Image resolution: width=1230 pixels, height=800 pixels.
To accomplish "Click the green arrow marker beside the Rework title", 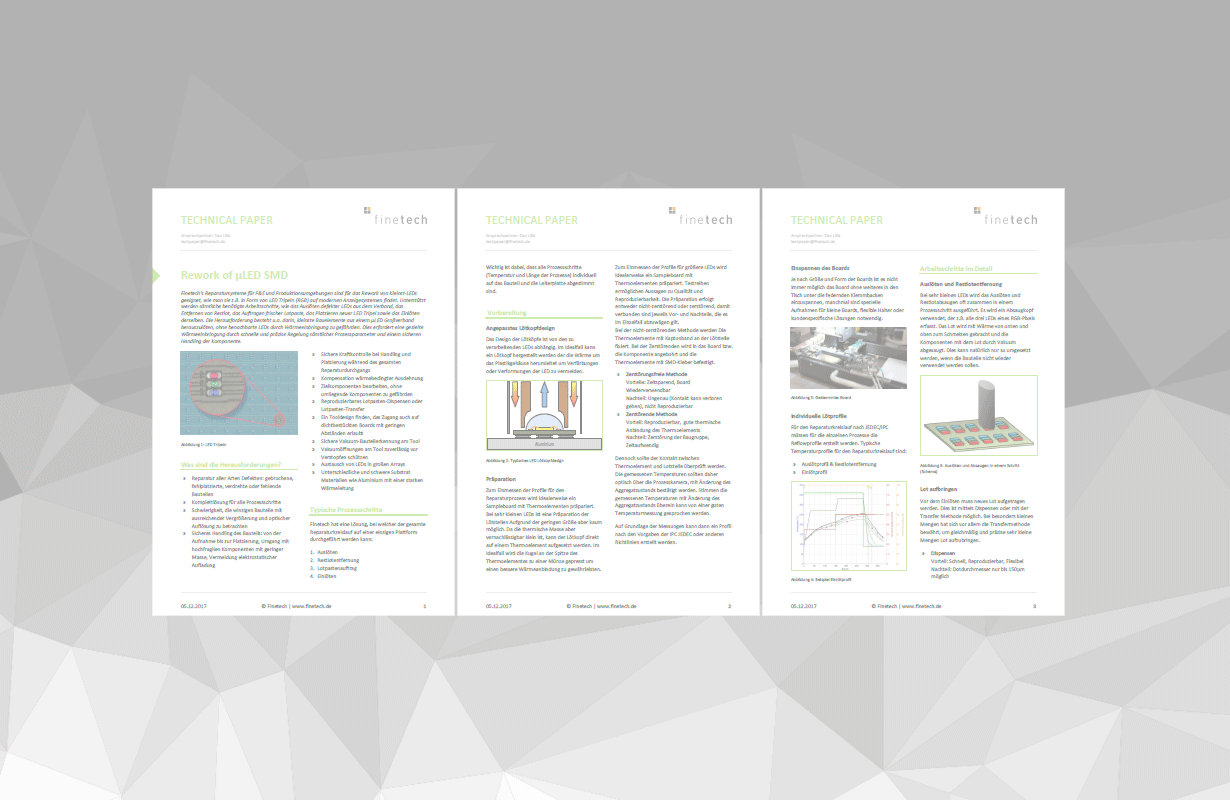I will tap(156, 275).
